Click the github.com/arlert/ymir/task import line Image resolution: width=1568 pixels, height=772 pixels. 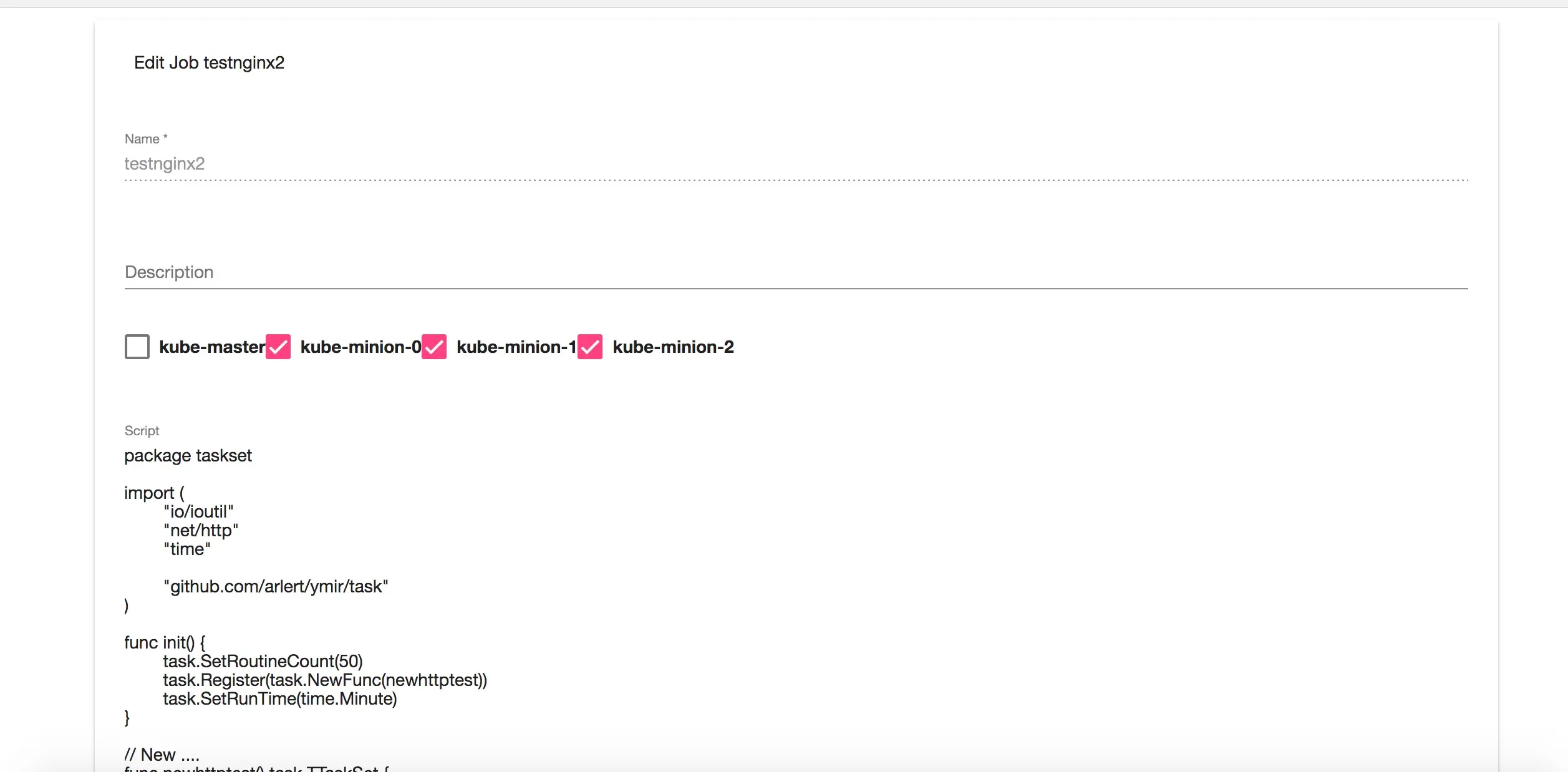[276, 587]
